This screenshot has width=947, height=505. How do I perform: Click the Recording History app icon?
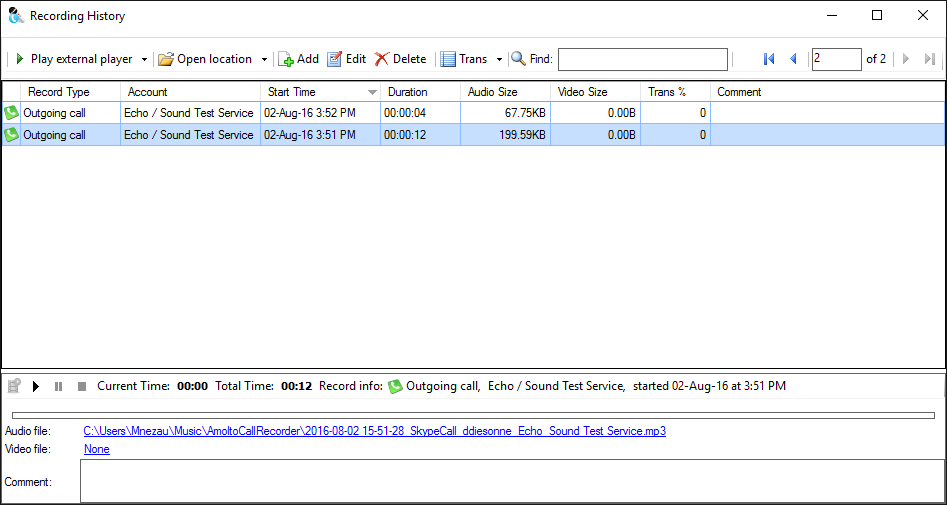coord(16,16)
